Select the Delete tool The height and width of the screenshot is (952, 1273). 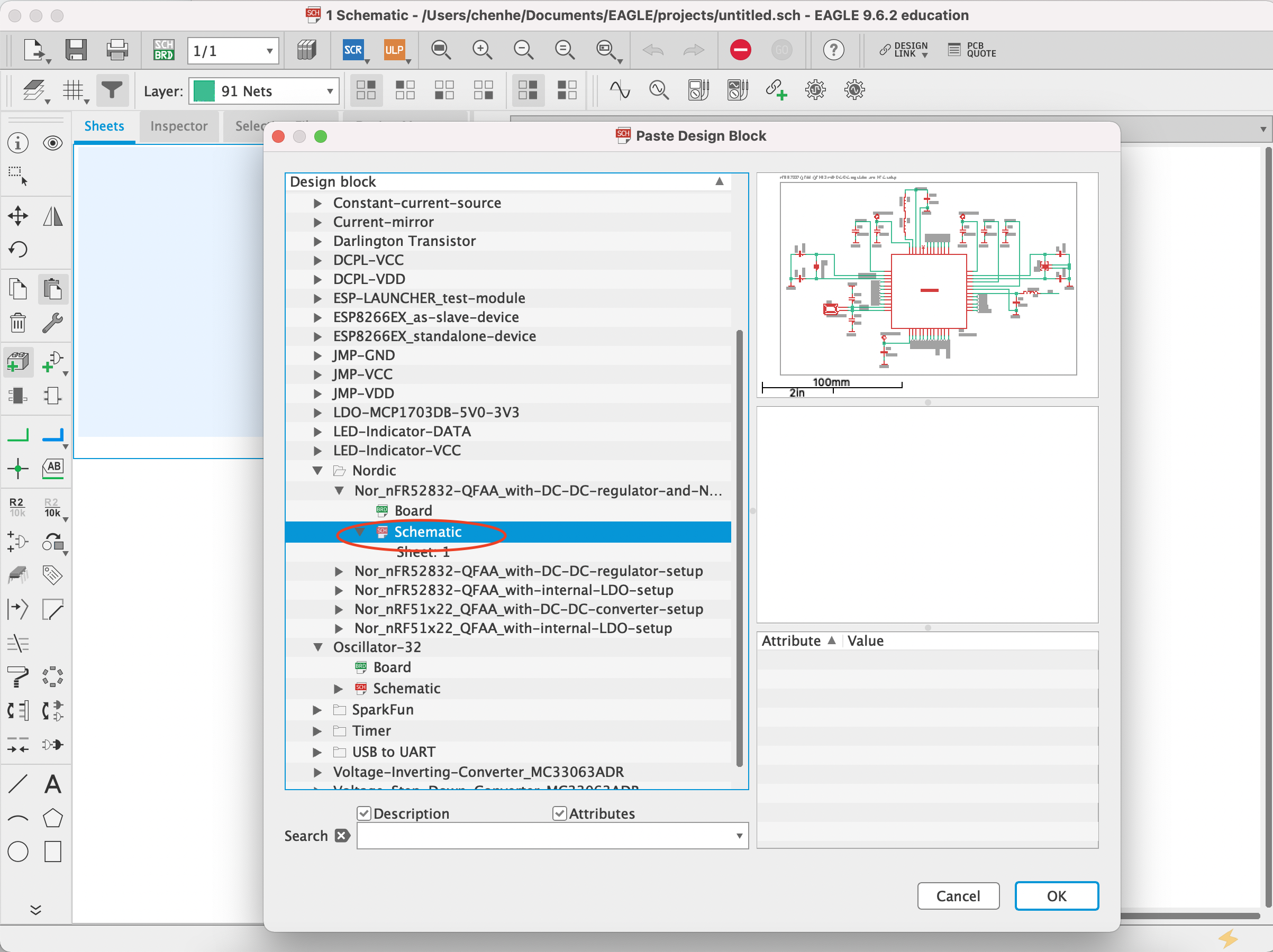tap(17, 323)
